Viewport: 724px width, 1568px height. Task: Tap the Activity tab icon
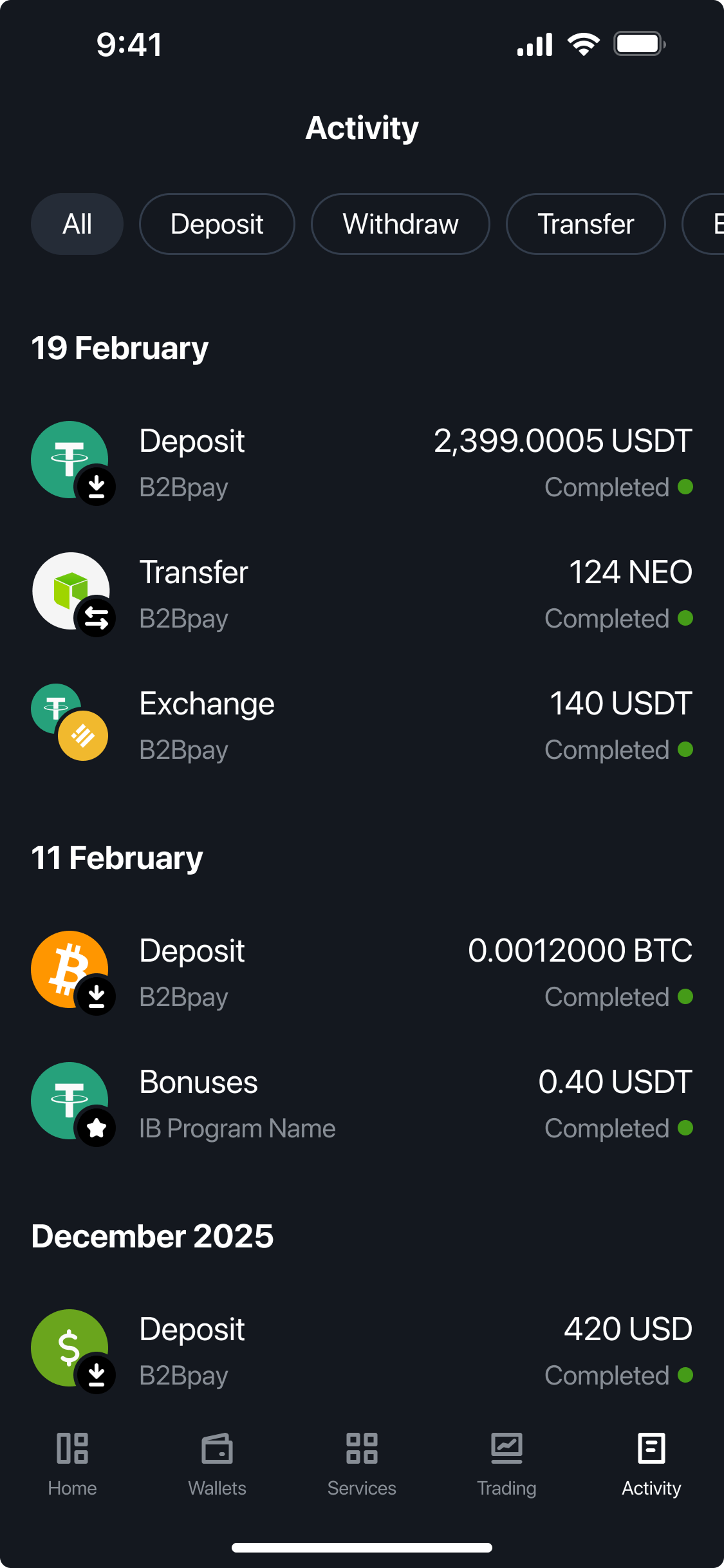point(651,1448)
